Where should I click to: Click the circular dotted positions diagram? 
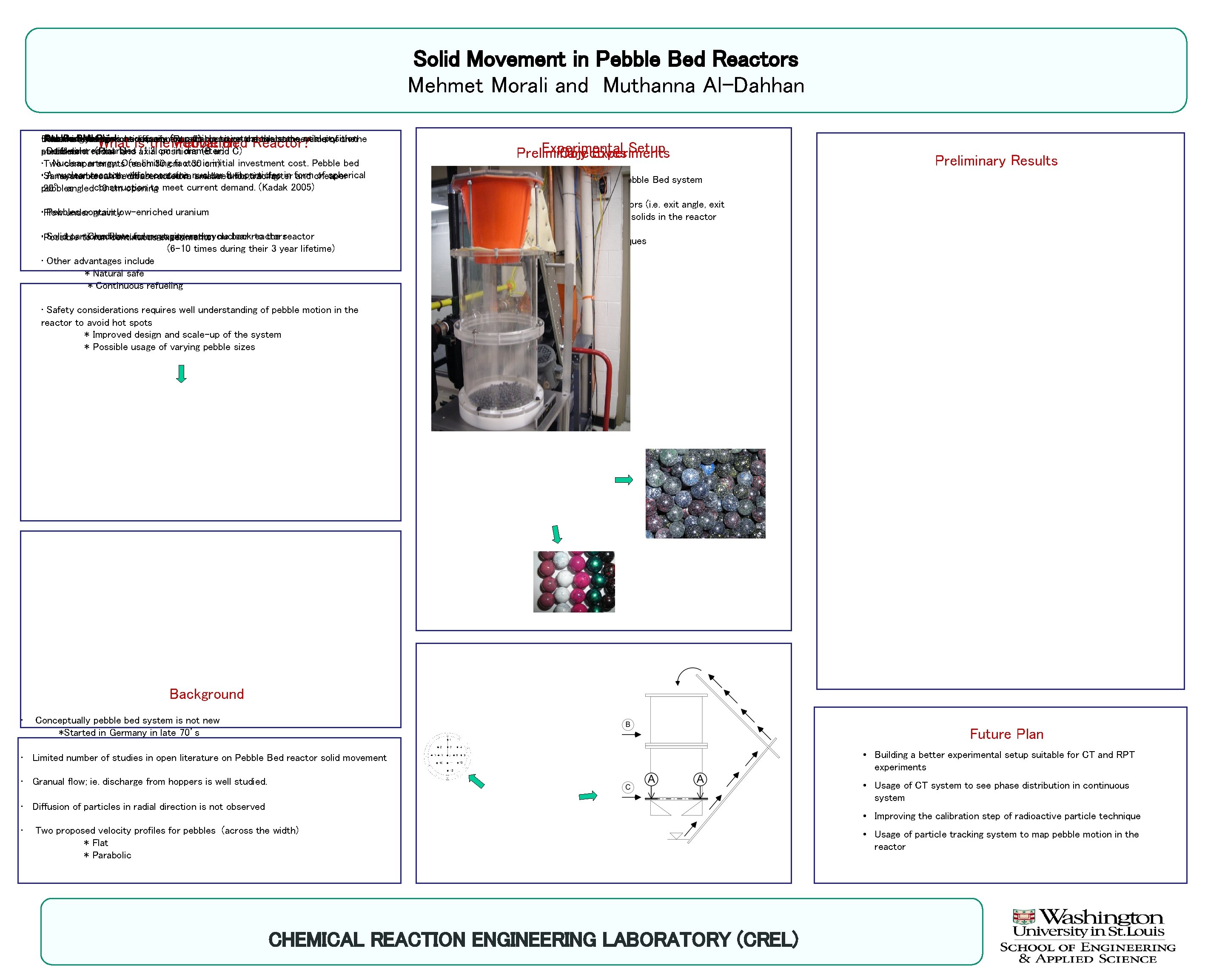pos(447,756)
